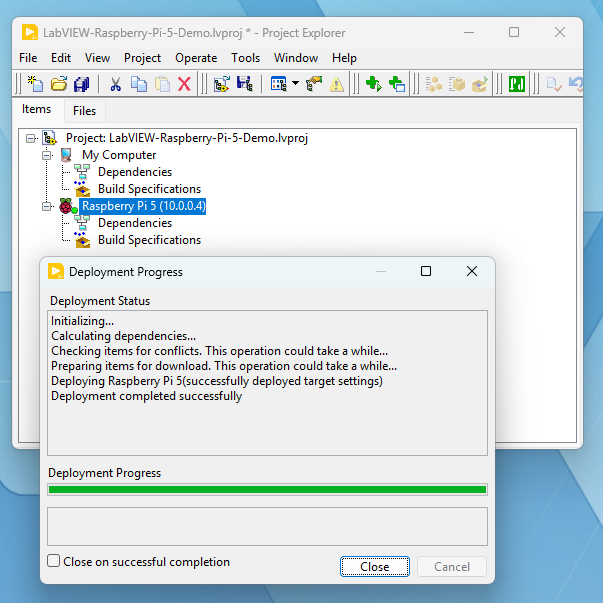
Task: Select Build Specifications under My Computer
Action: point(149,189)
